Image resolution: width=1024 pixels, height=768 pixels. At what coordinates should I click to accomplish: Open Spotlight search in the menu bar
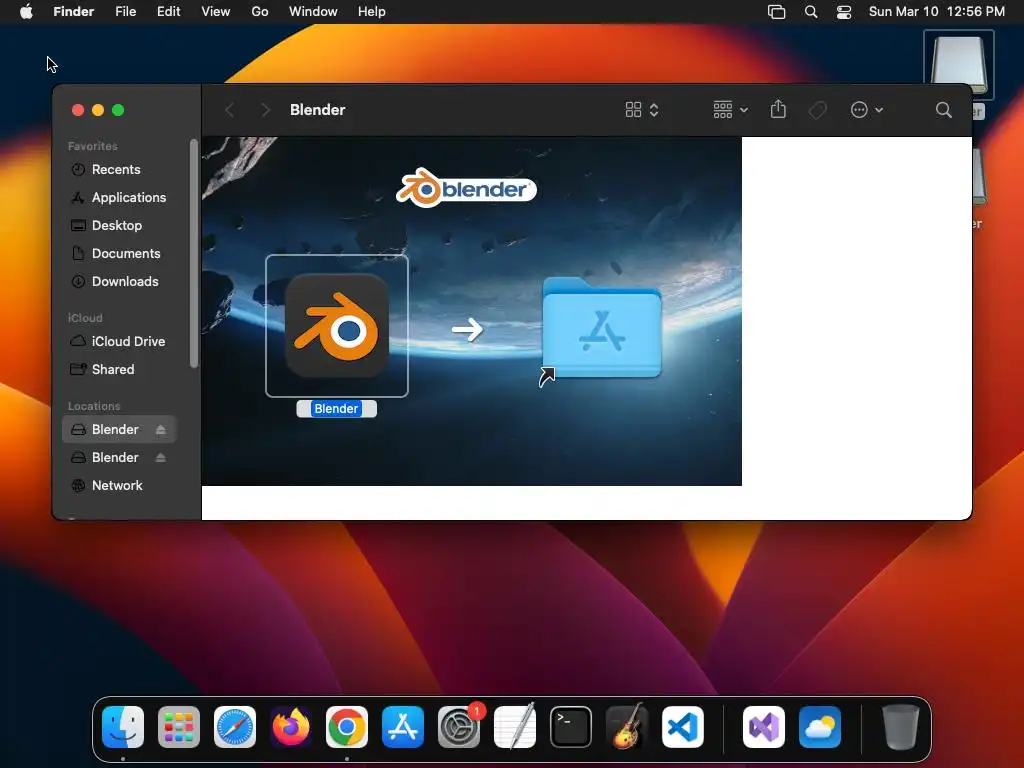coord(811,12)
